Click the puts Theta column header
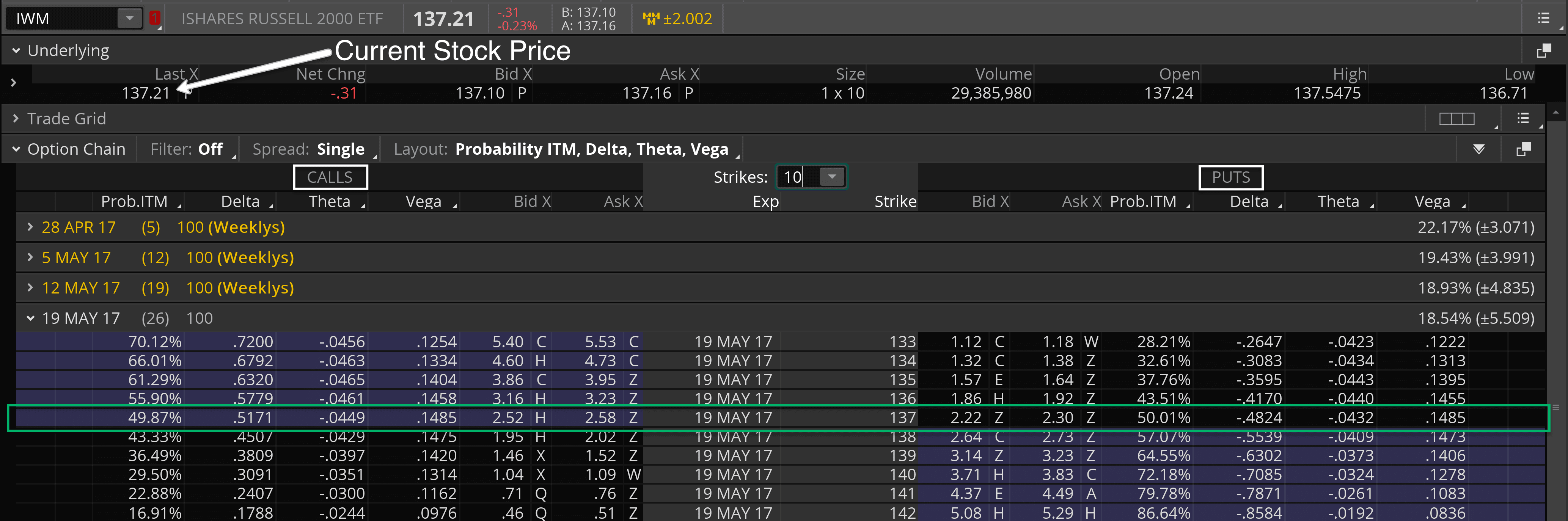Image resolution: width=1568 pixels, height=521 pixels. click(1339, 201)
